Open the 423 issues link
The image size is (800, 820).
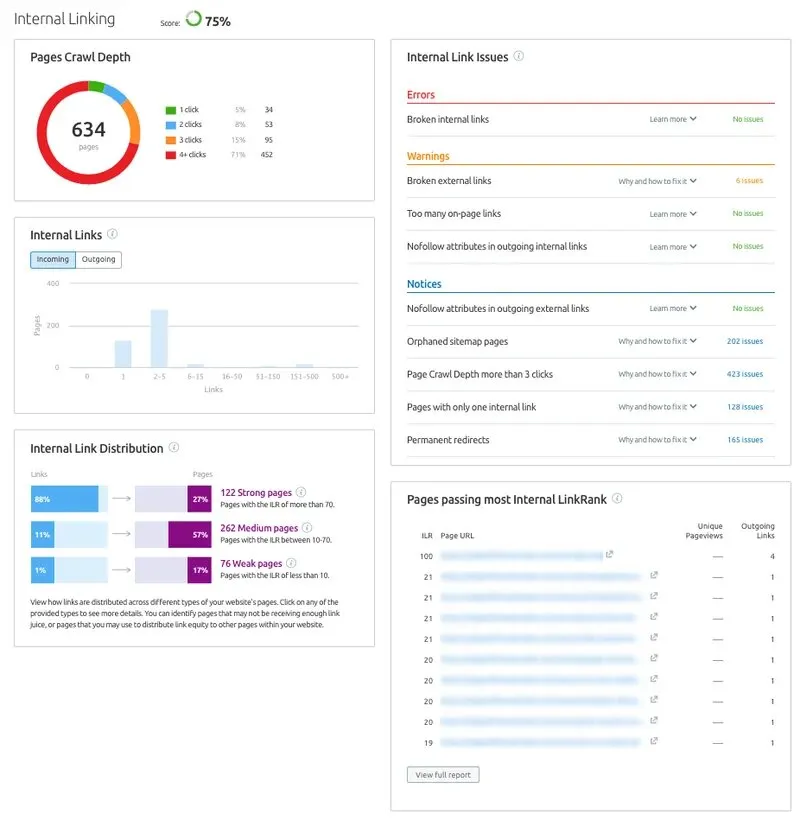745,374
